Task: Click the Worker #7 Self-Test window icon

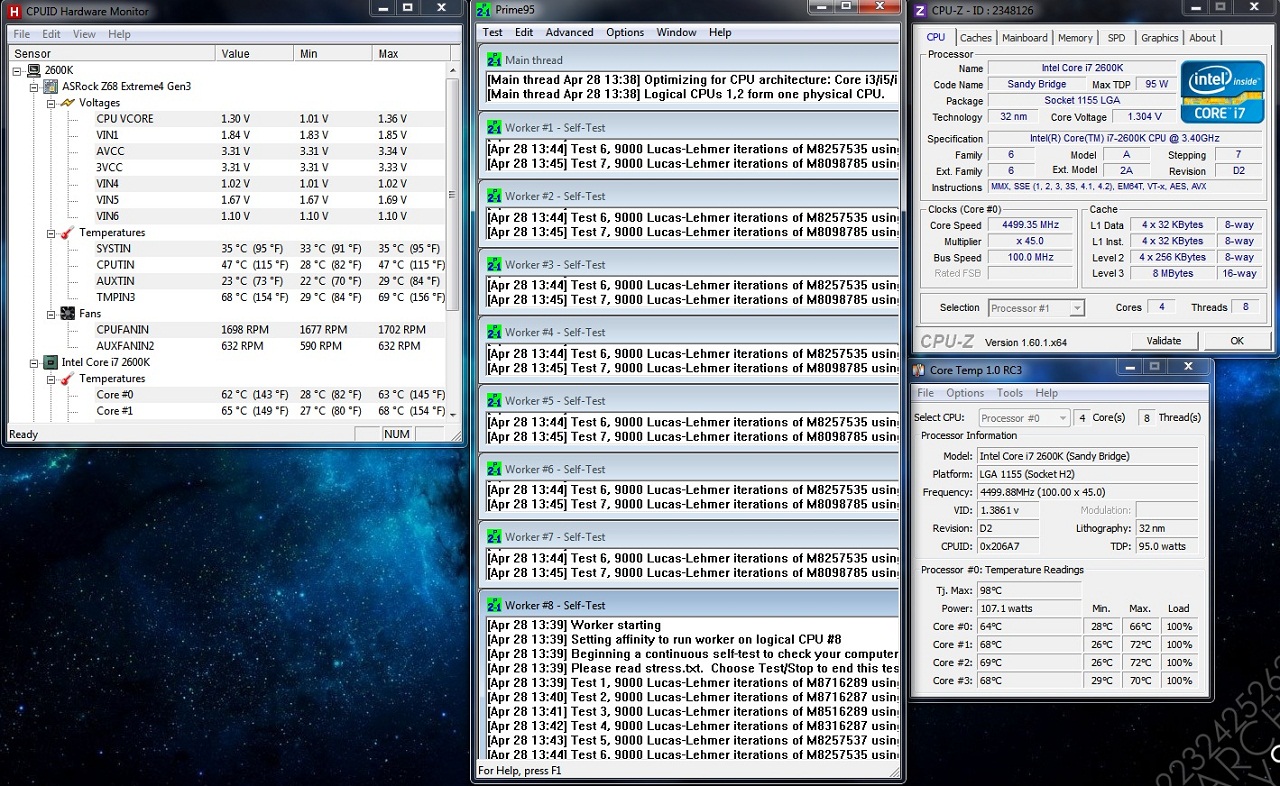Action: pos(494,536)
